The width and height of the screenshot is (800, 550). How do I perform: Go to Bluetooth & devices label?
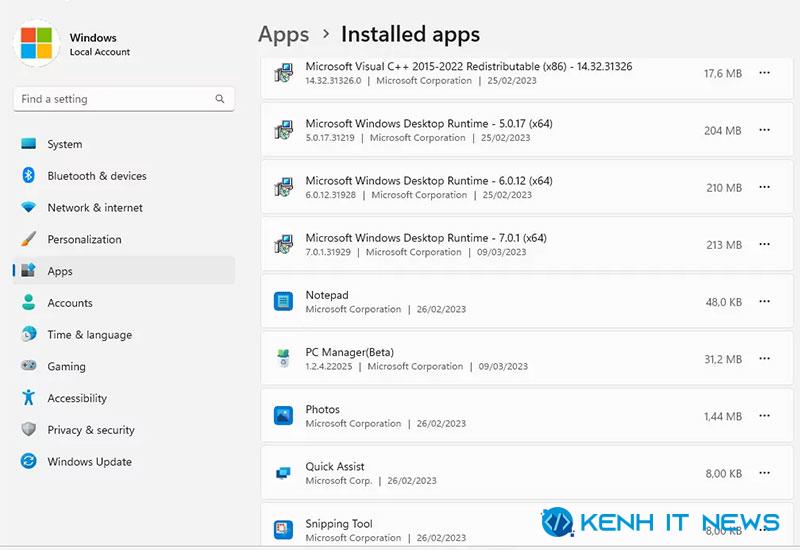[x=97, y=176]
